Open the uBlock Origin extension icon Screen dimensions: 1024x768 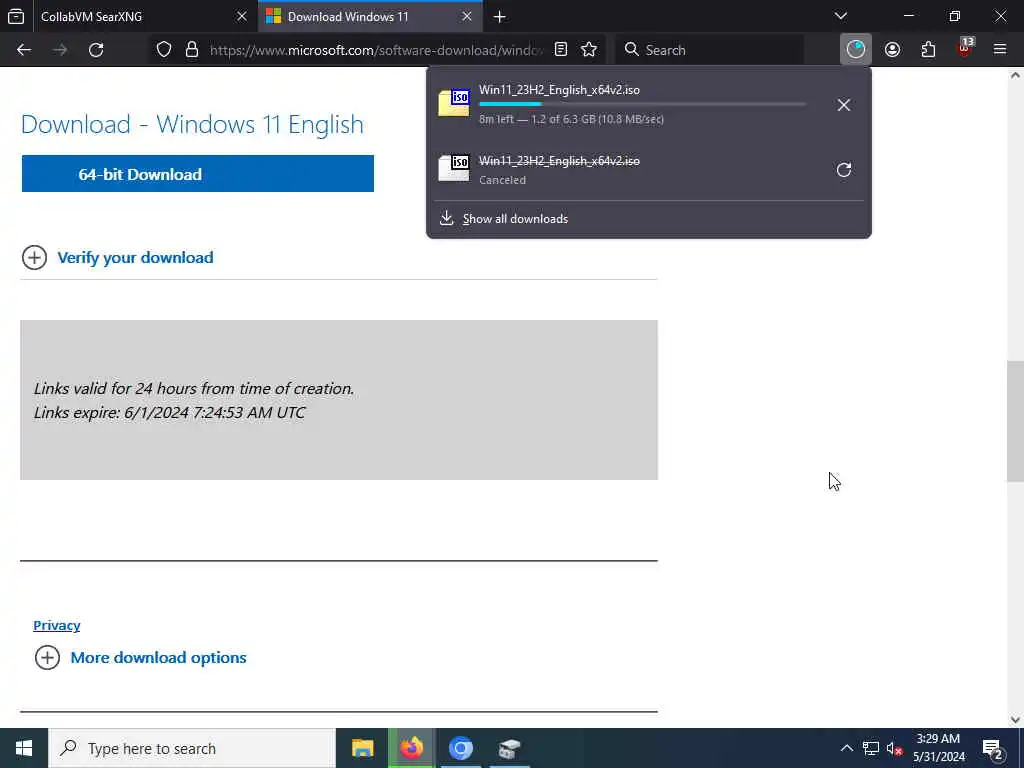tap(965, 48)
